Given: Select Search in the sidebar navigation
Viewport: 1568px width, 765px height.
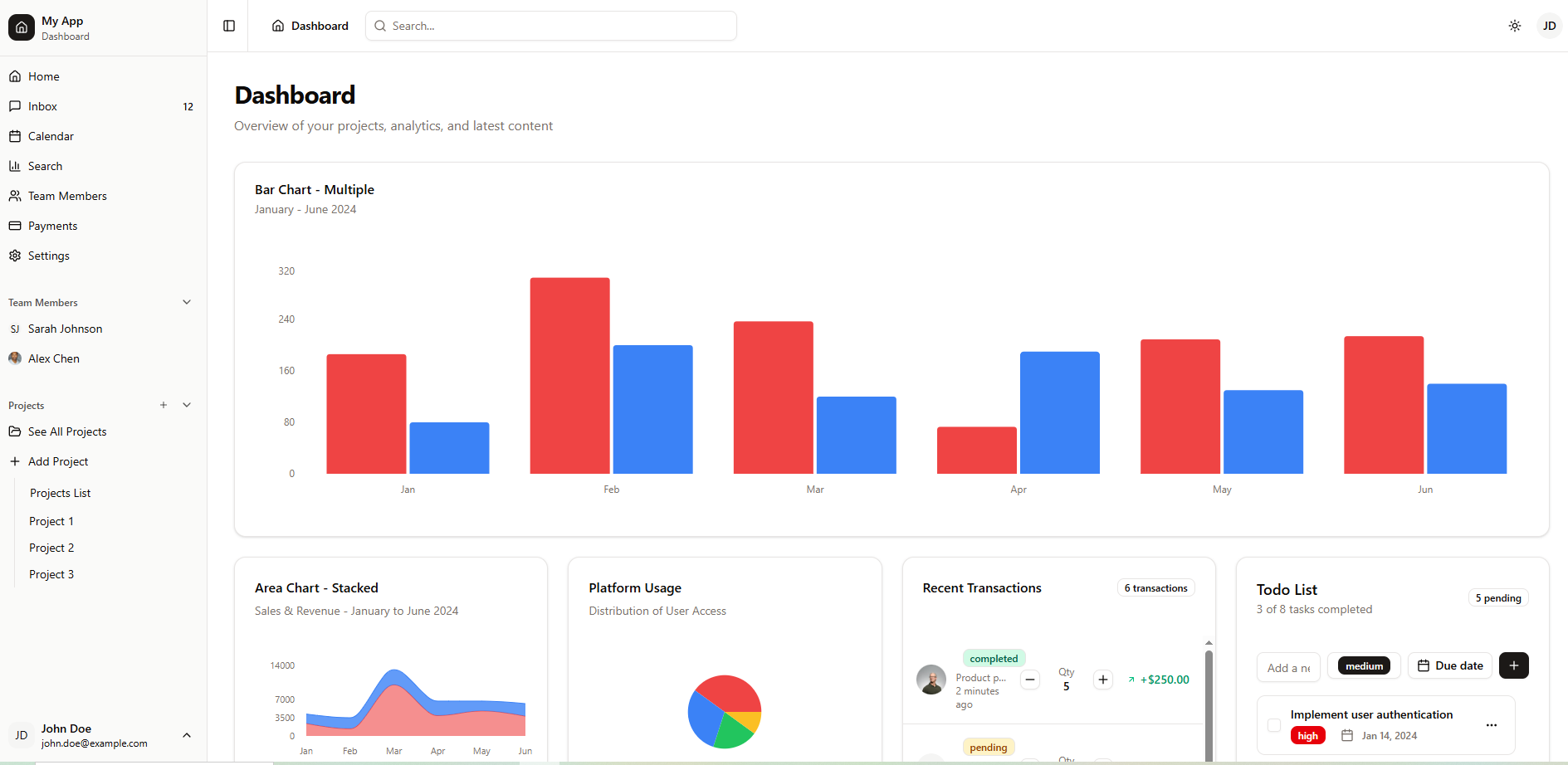Looking at the screenshot, I should click(x=103, y=166).
